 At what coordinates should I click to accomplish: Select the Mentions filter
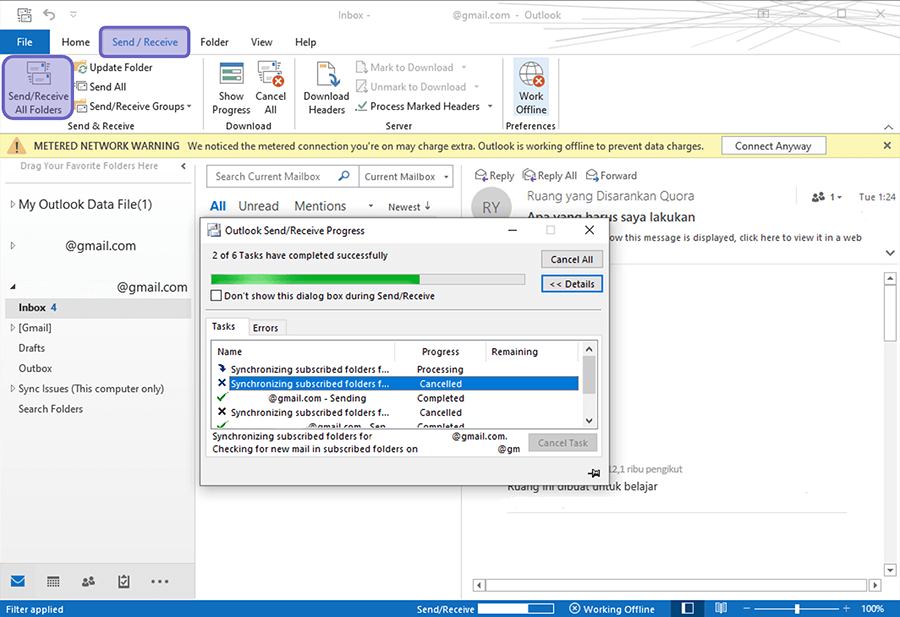tap(320, 206)
